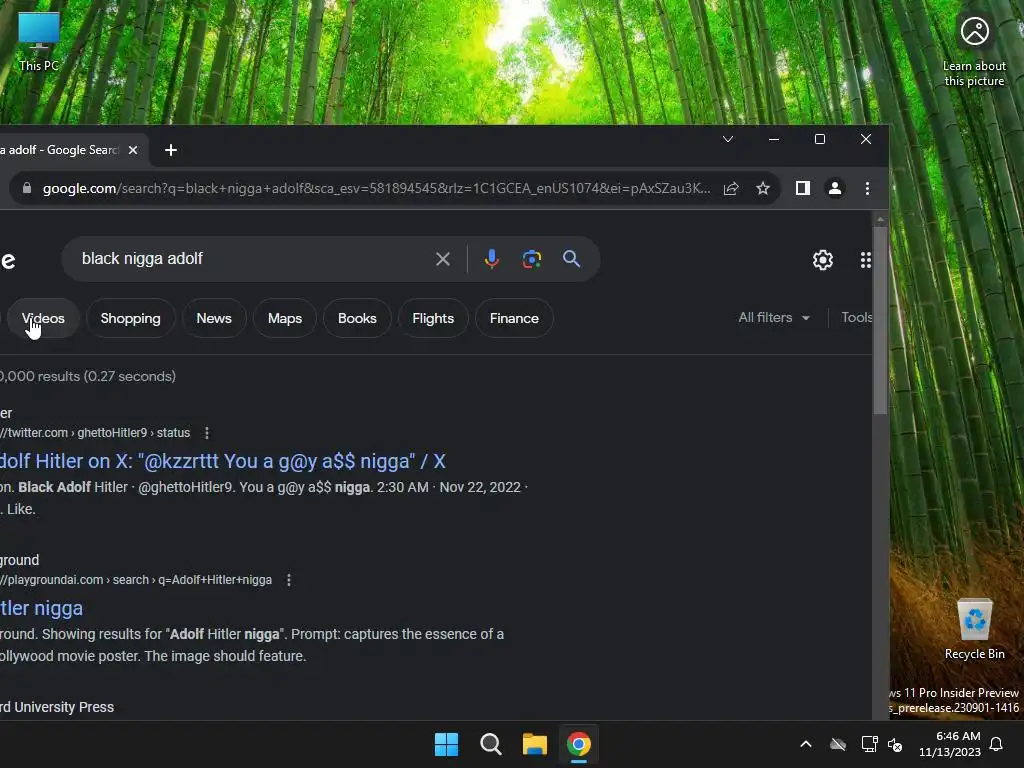The height and width of the screenshot is (768, 1024).
Task: Share this page from address bar
Action: point(731,189)
